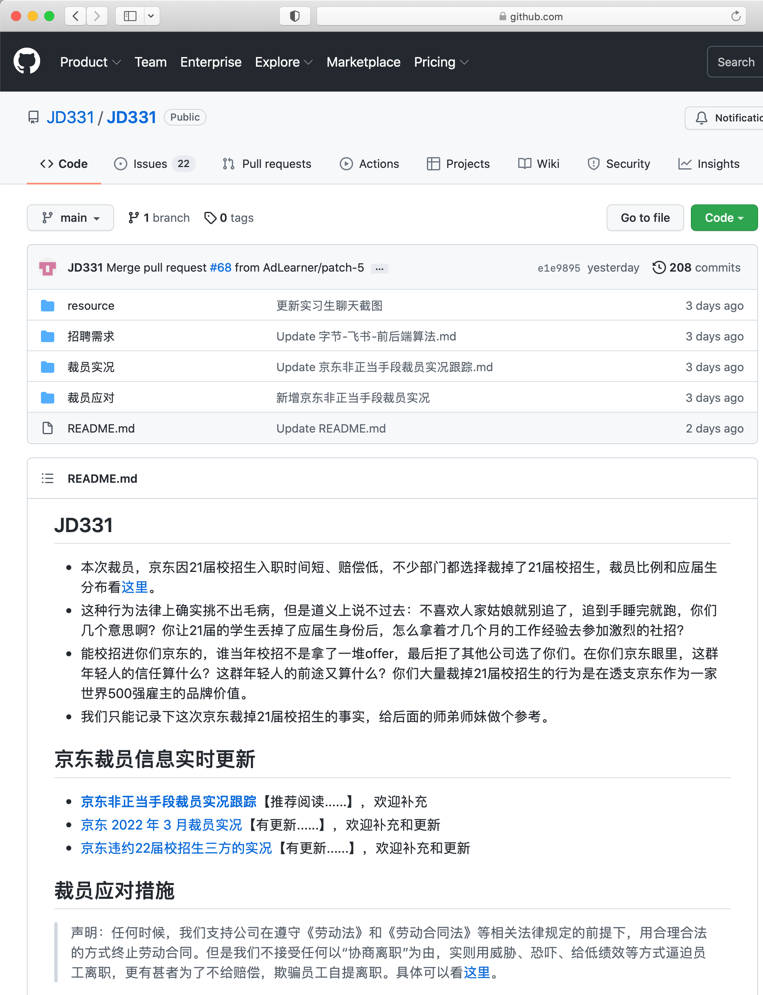Click the GitHub Search field
The image size is (763, 995).
[735, 62]
